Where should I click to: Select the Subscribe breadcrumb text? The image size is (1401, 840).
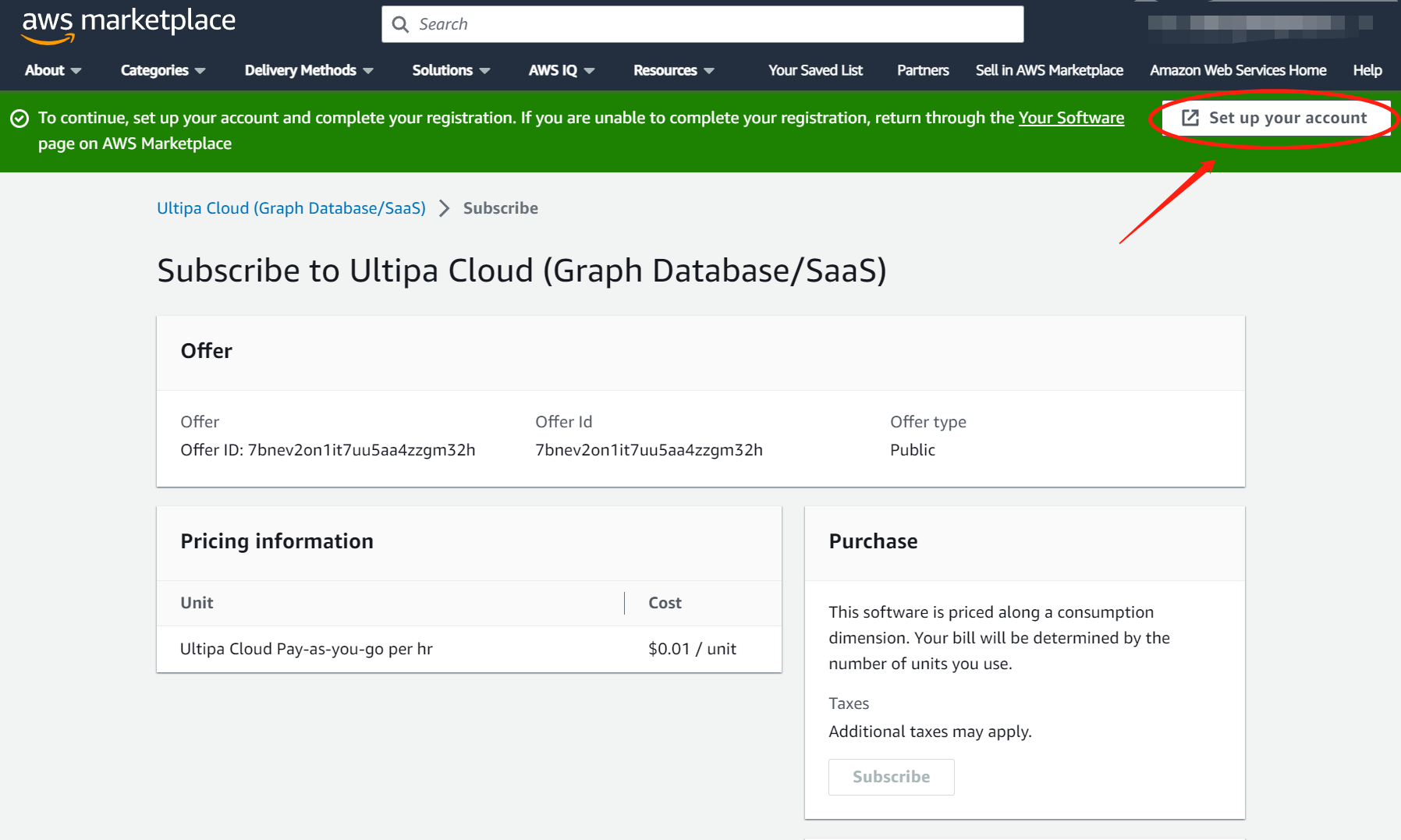(500, 208)
